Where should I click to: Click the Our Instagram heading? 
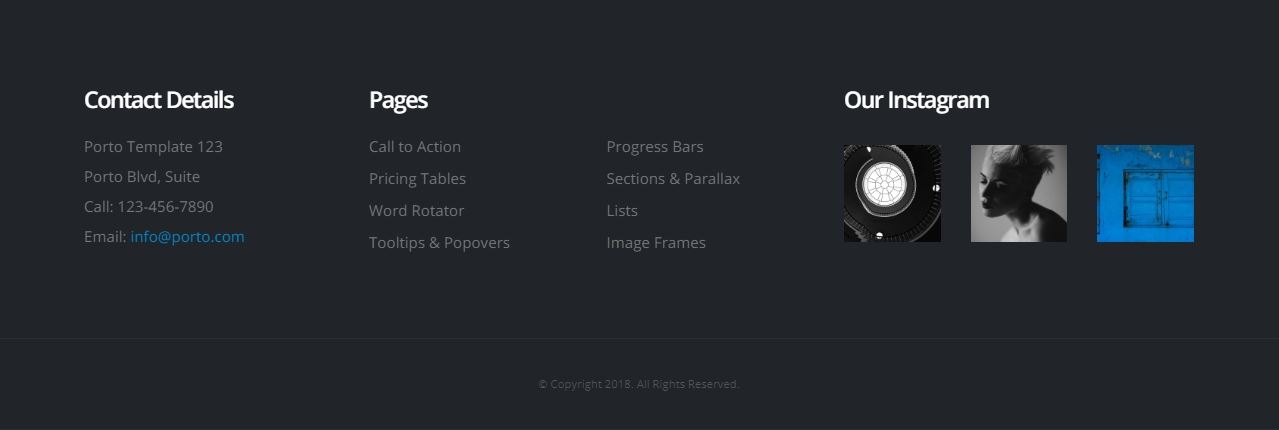point(916,100)
